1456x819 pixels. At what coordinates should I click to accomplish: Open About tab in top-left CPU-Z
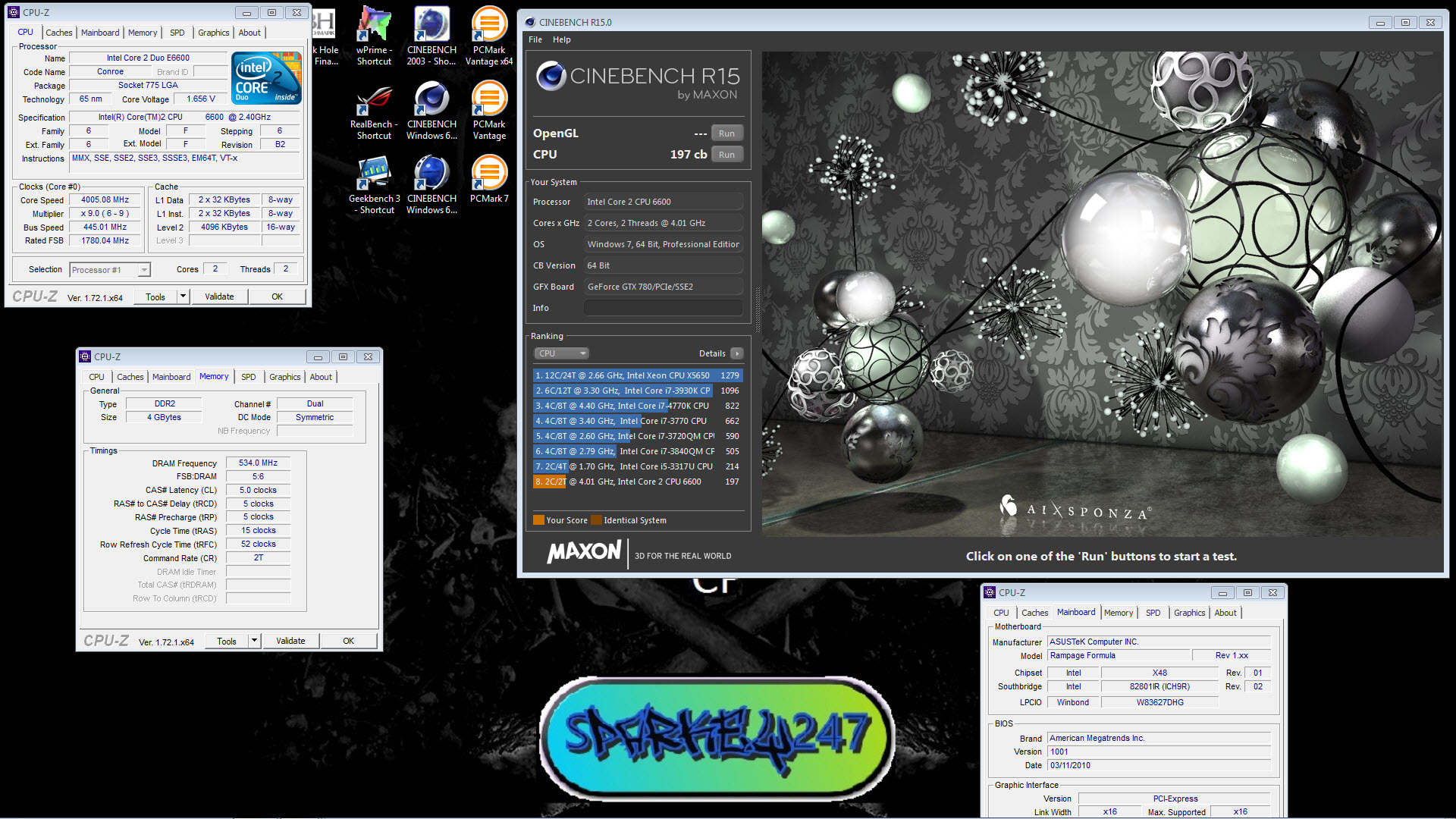(249, 33)
